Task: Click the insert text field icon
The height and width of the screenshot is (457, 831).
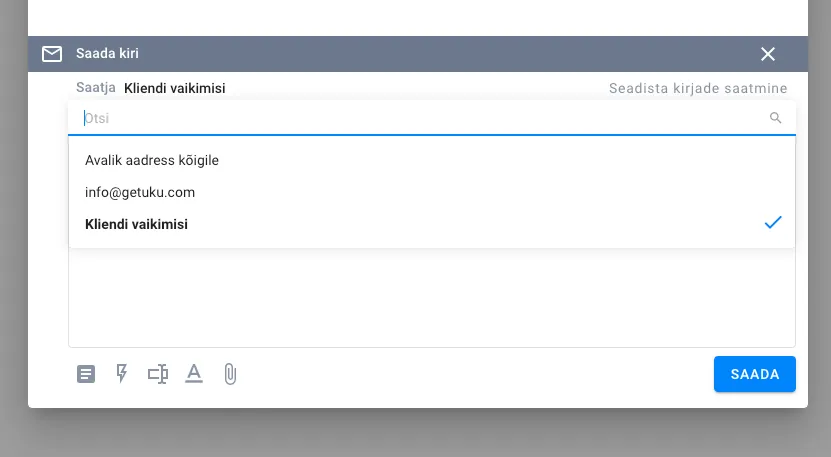Action: coord(157,374)
